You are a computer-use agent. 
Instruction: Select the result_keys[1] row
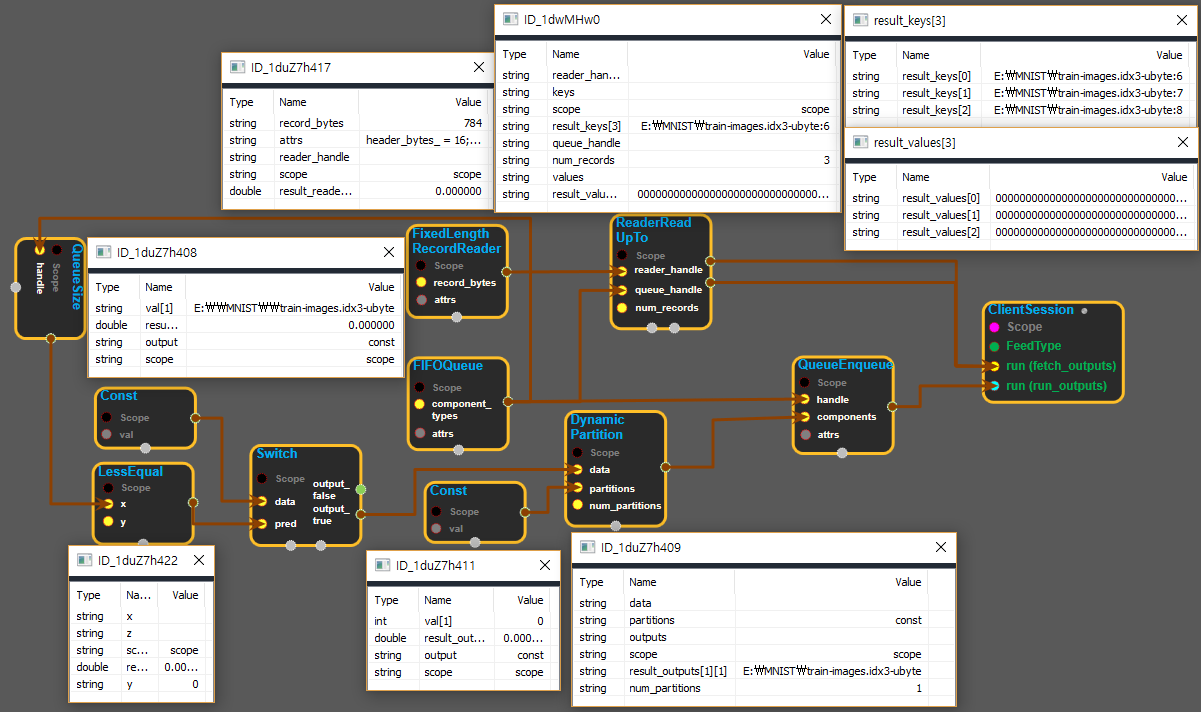tap(1020, 93)
